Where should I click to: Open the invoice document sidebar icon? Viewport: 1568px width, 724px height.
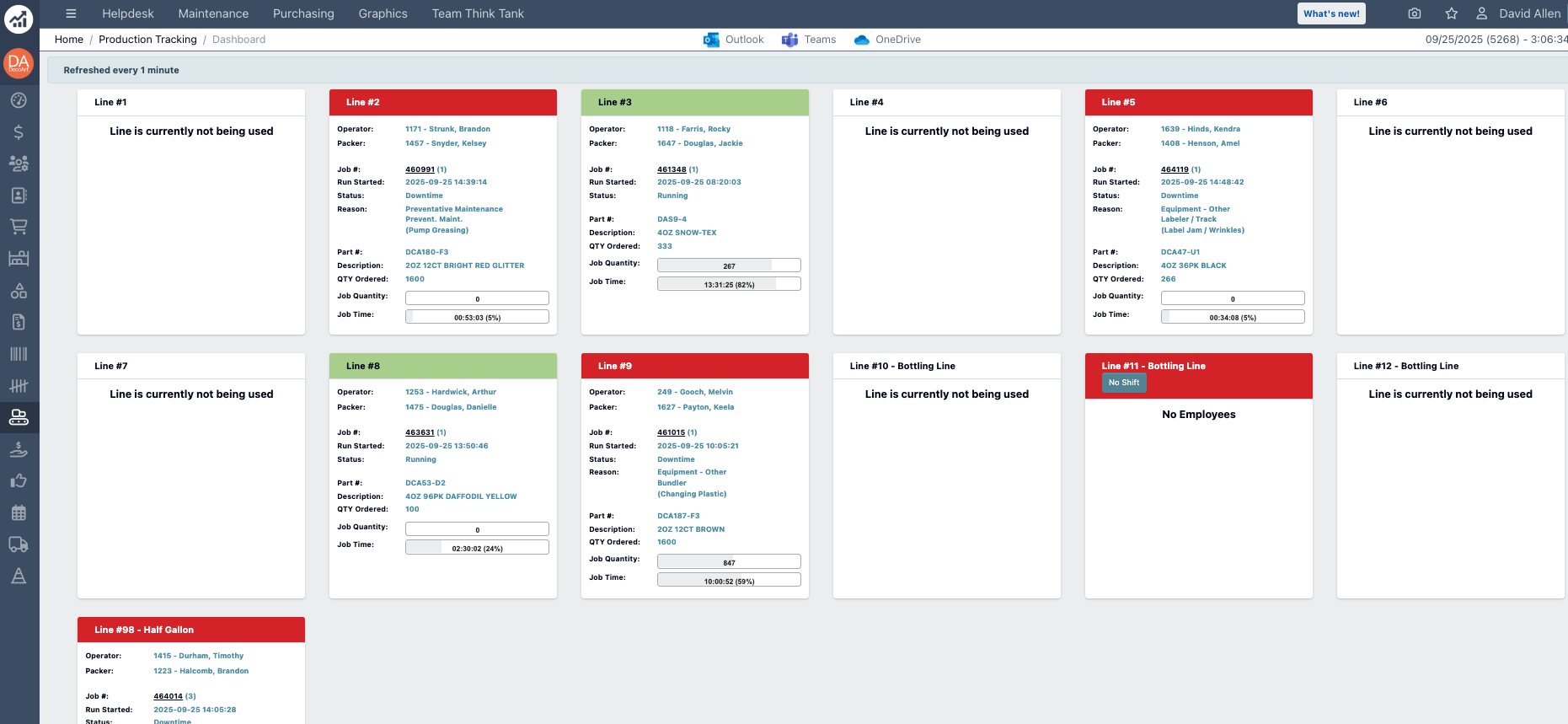pos(19,322)
